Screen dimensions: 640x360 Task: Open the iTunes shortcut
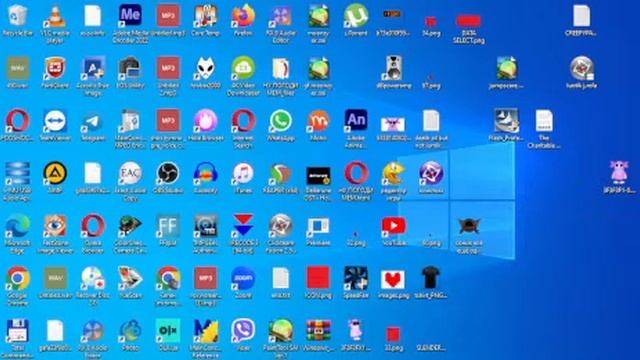tap(243, 173)
